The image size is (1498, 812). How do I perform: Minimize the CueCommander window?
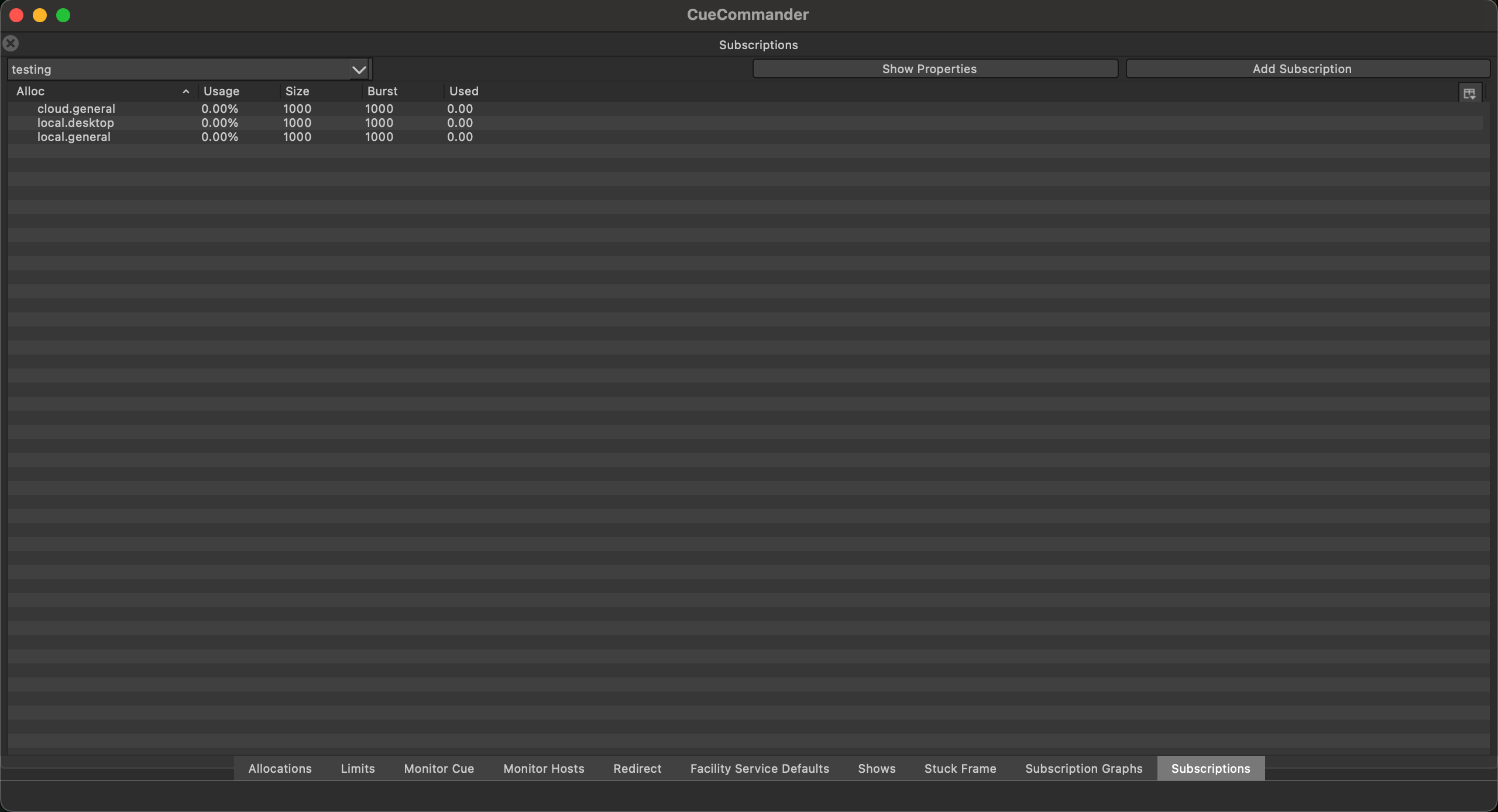[40, 15]
